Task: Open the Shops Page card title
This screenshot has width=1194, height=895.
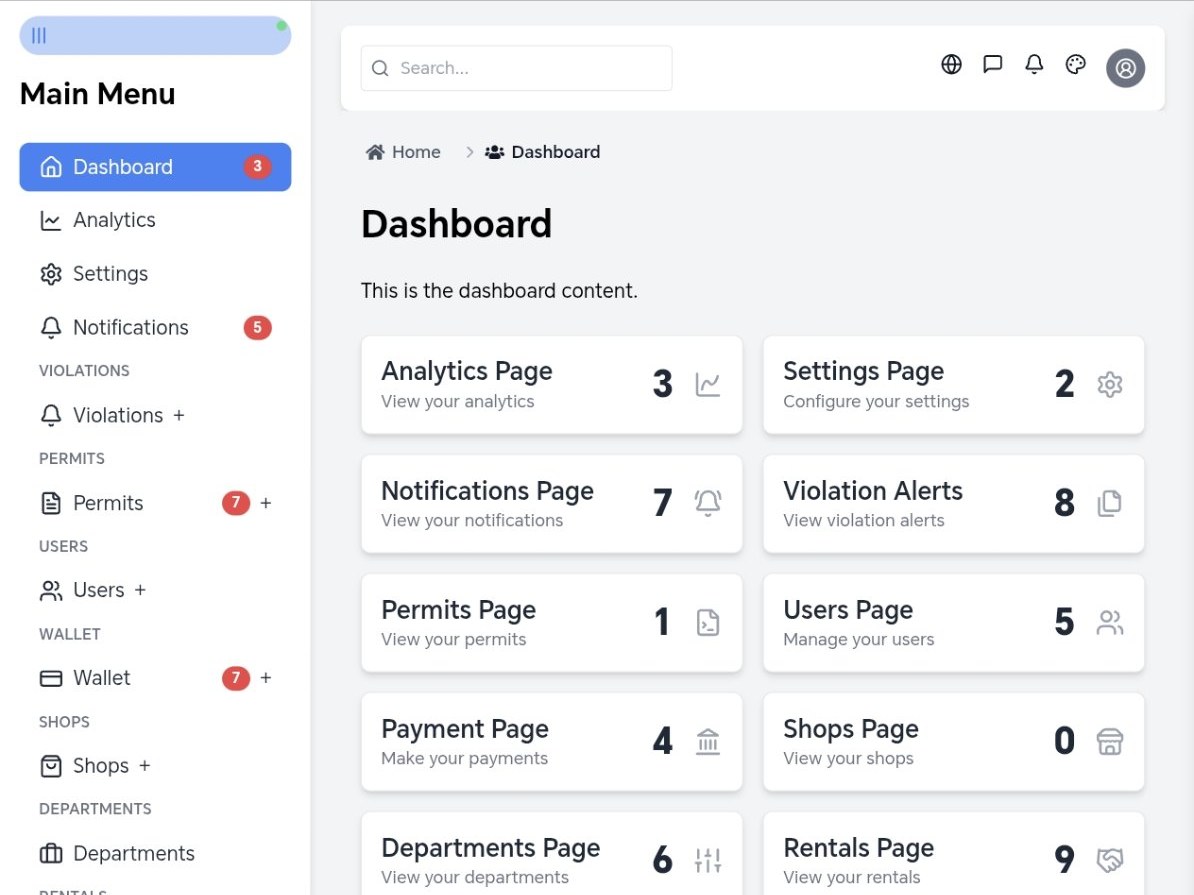Action: click(x=851, y=729)
